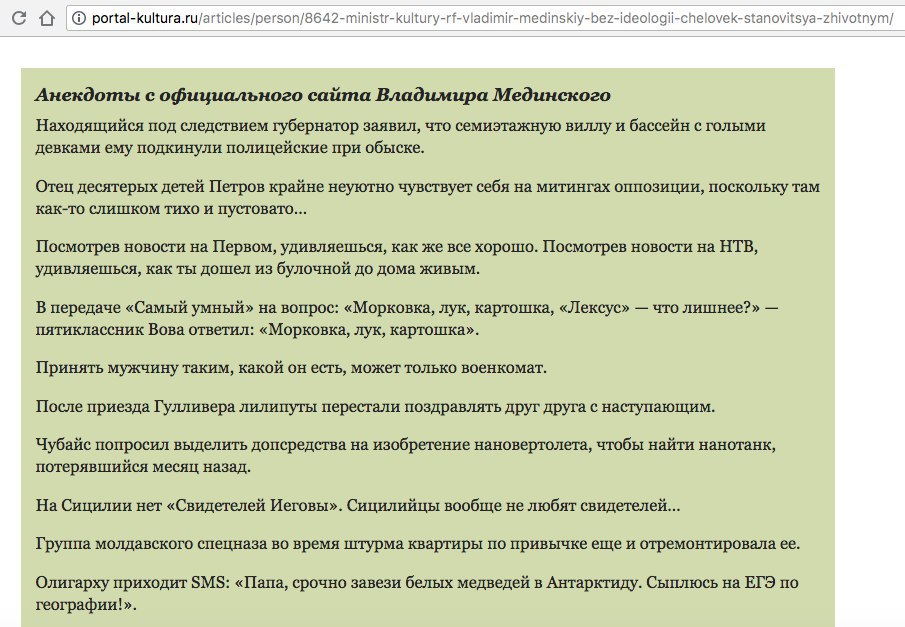View site information icon in address bar
905x627 pixels.
pyautogui.click(x=78, y=18)
